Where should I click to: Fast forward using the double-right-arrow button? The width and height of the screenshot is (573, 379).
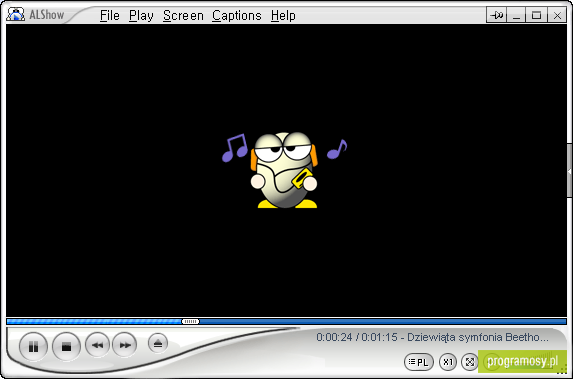point(125,345)
